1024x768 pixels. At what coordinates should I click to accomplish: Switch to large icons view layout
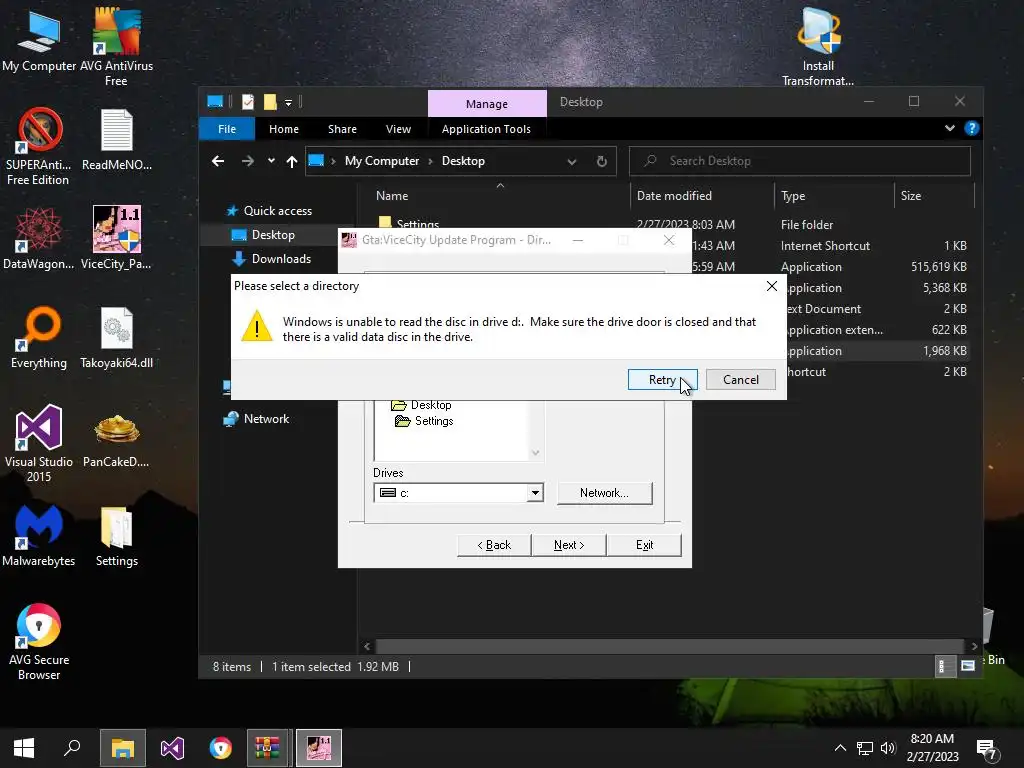[968, 666]
